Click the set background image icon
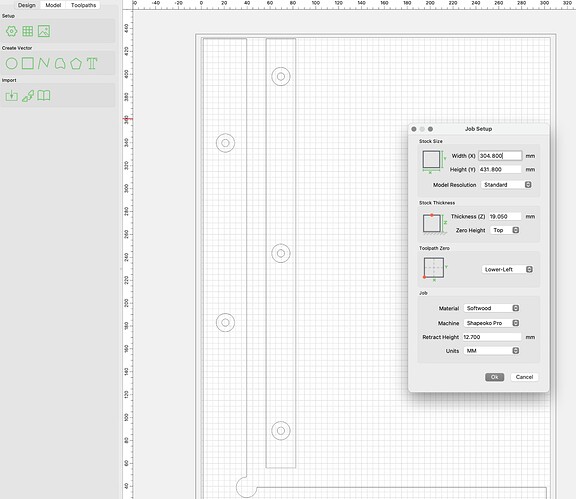The width and height of the screenshot is (576, 499). (44, 31)
